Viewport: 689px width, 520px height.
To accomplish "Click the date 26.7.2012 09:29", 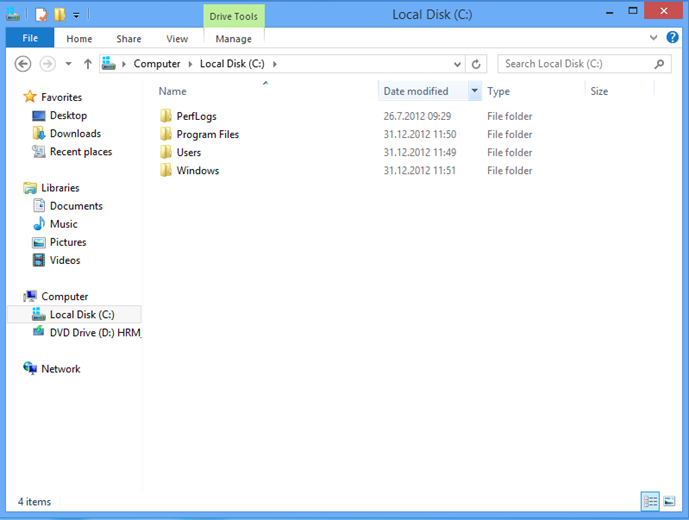I will click(x=417, y=116).
